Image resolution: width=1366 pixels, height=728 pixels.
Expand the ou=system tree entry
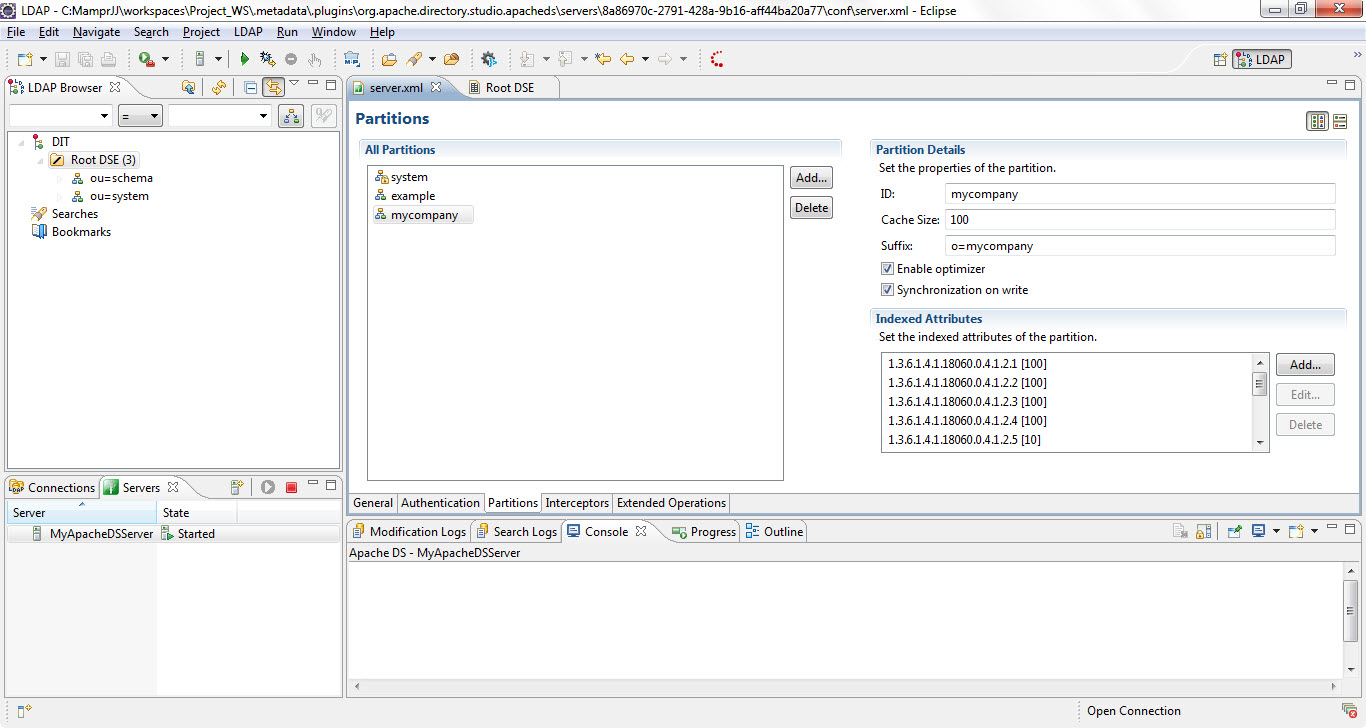(x=59, y=197)
